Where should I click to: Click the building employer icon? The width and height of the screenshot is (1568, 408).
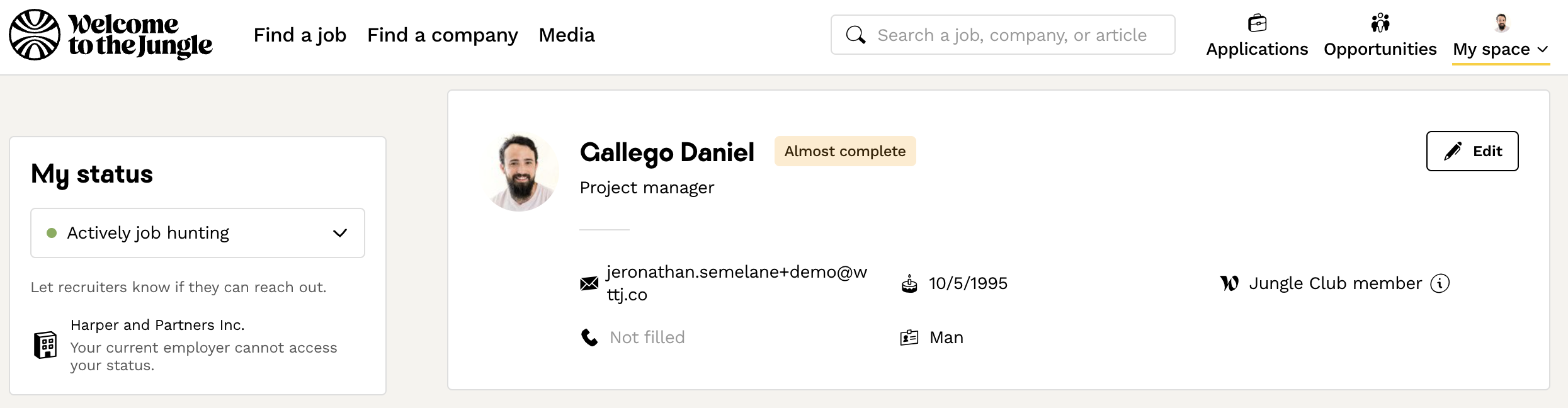[45, 345]
